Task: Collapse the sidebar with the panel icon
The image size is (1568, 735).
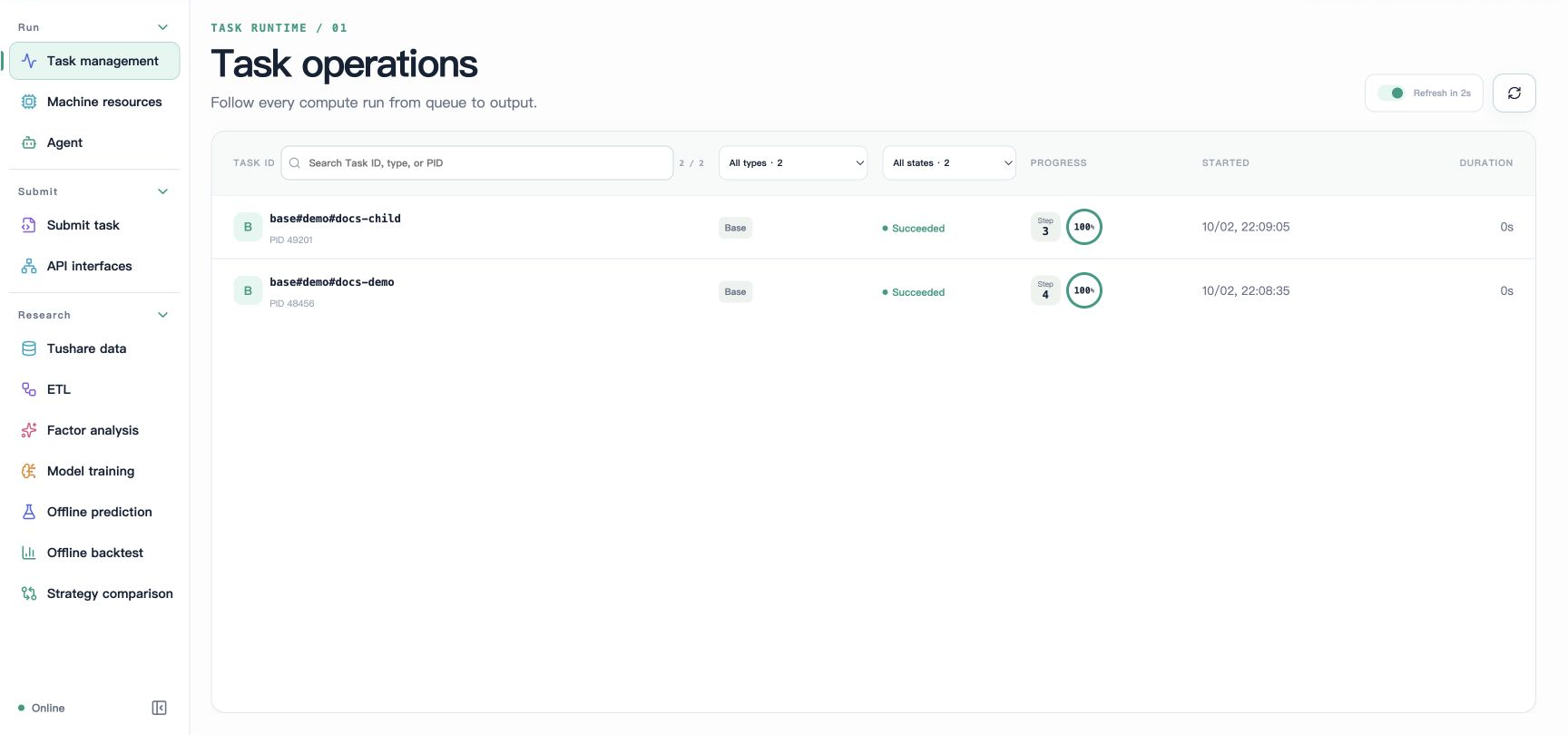Action: [159, 708]
